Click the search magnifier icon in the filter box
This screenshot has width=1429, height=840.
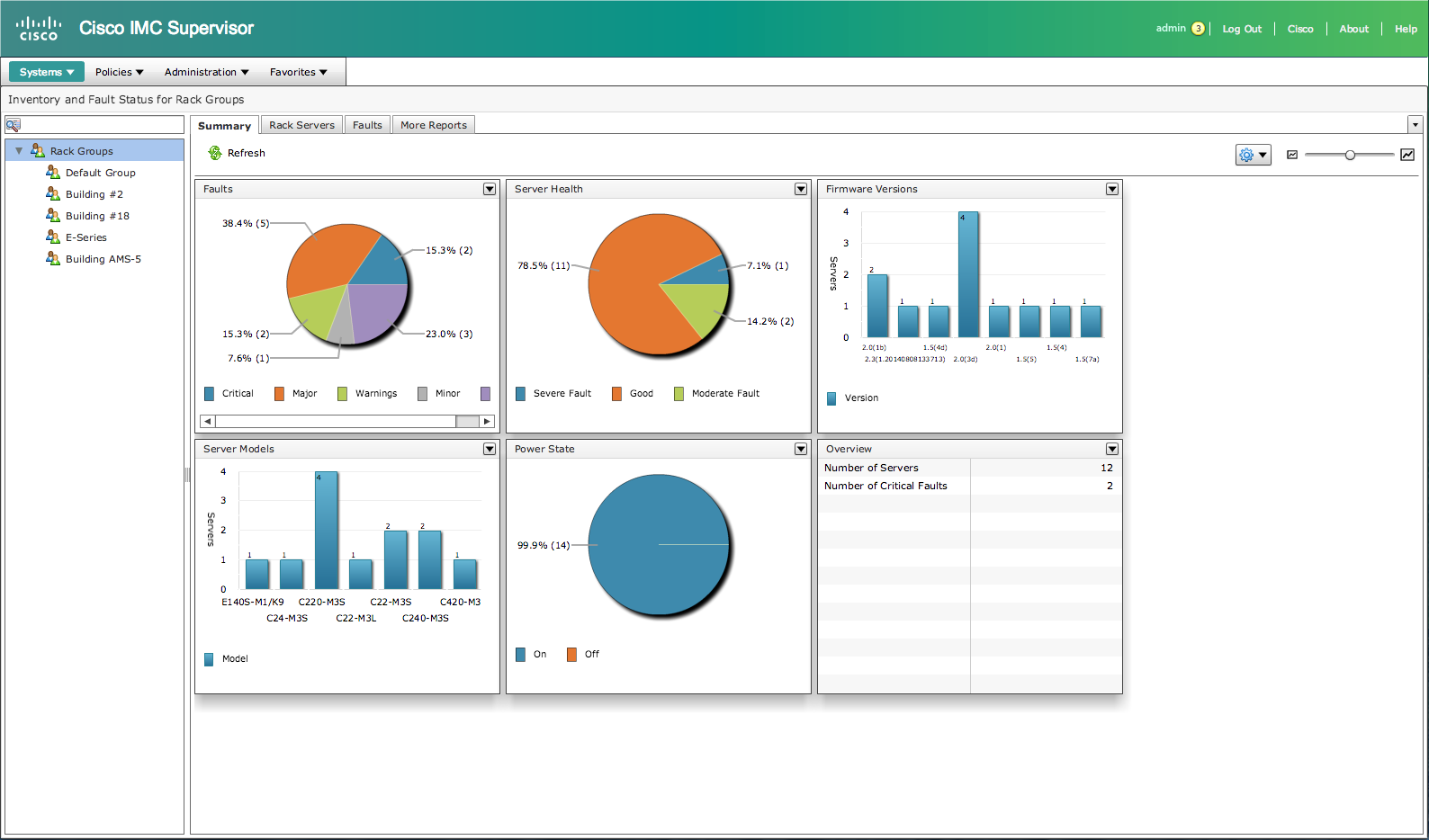(x=13, y=125)
